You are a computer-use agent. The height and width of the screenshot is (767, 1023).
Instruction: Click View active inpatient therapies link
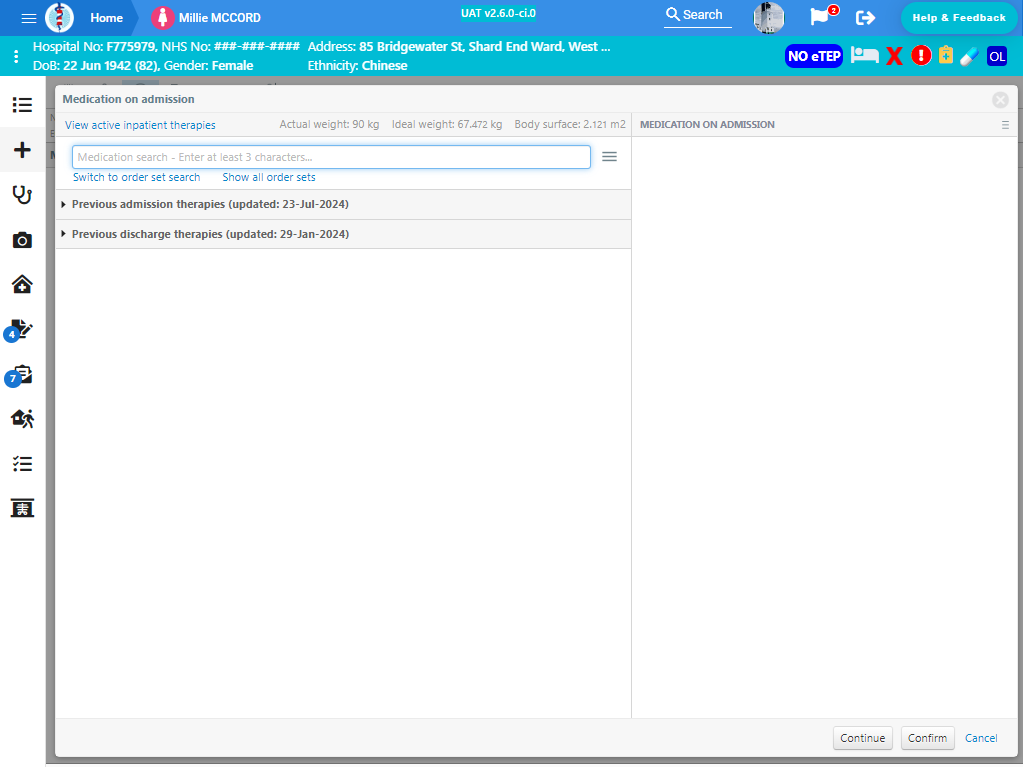tap(140, 125)
